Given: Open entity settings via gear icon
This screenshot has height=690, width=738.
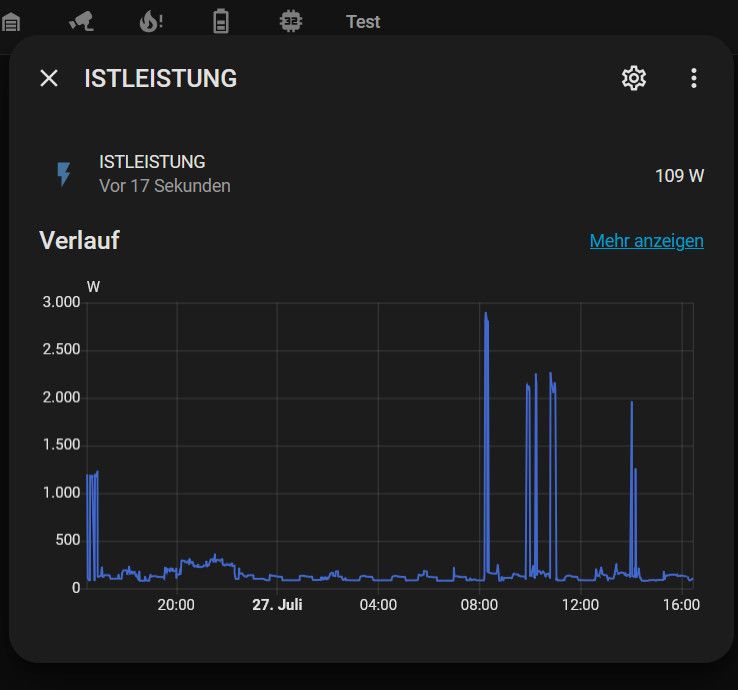Looking at the screenshot, I should click(634, 78).
